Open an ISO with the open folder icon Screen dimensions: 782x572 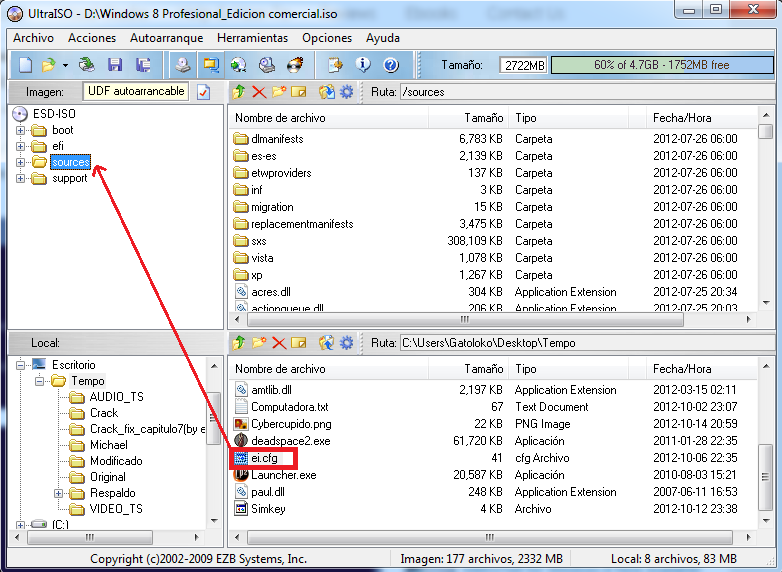49,65
